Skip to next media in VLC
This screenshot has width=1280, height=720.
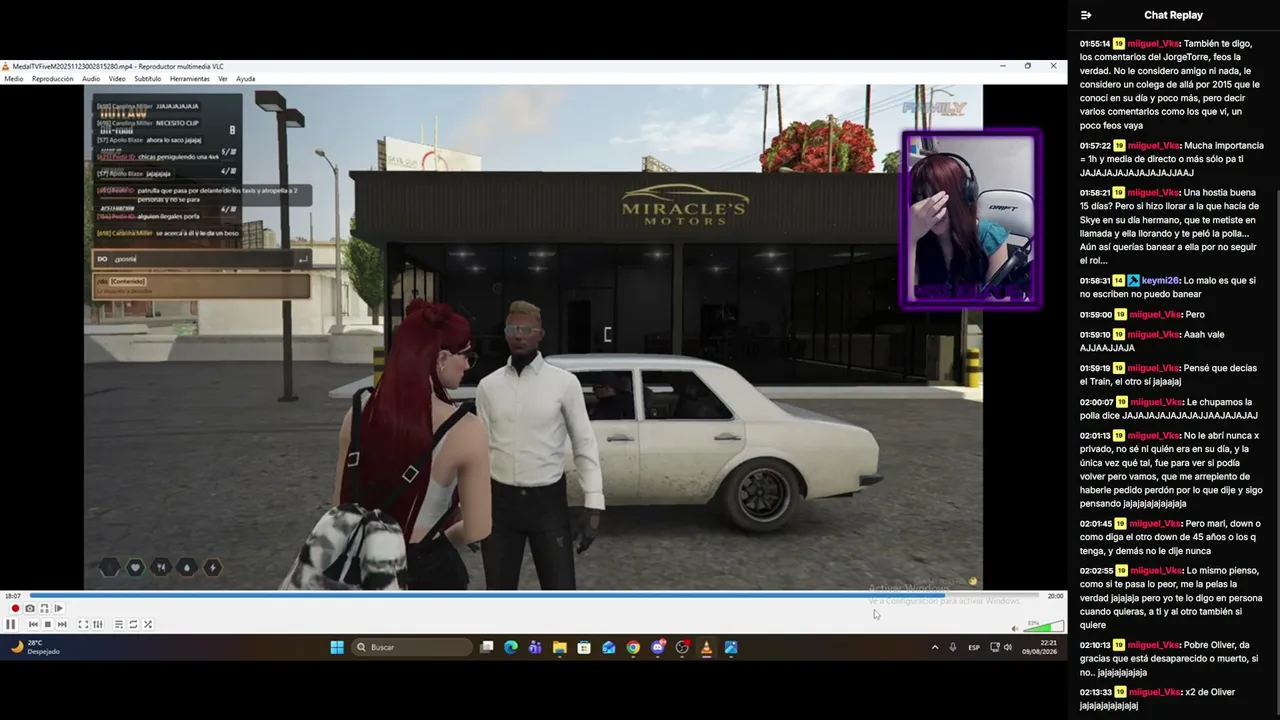[62, 624]
